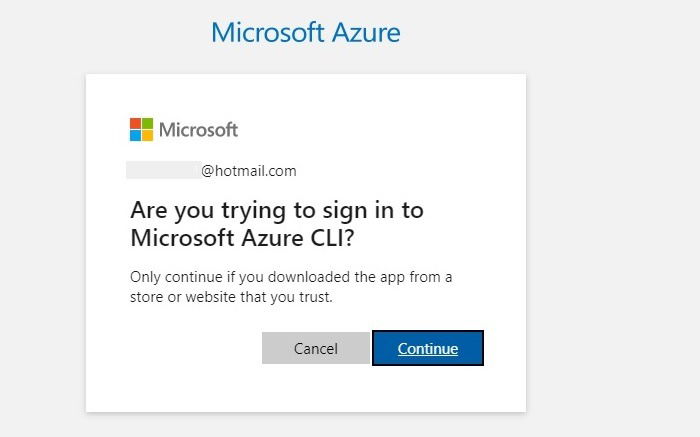Click the gray Microsoft wordmark beside the logo
700x437 pixels.
pyautogui.click(x=199, y=130)
